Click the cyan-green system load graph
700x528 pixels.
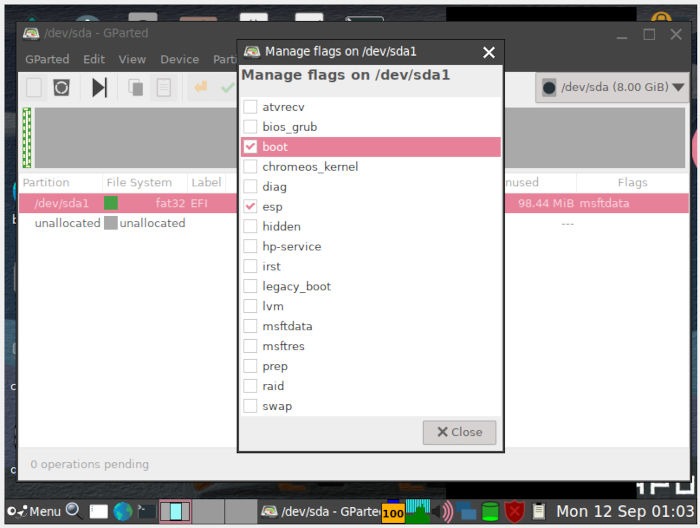click(418, 511)
